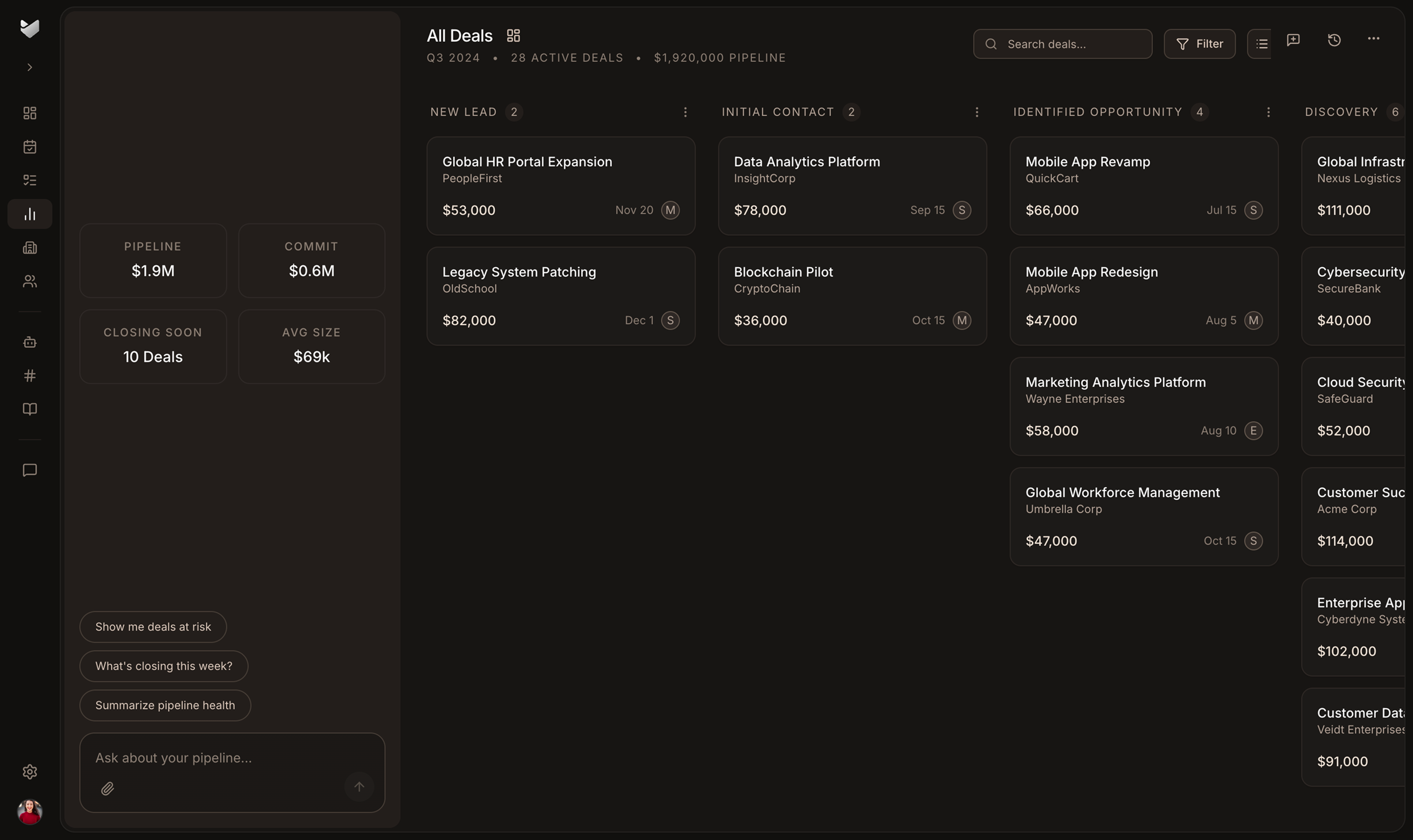Select 'Summarize pipeline health' suggestion
This screenshot has width=1413, height=840.
[165, 705]
